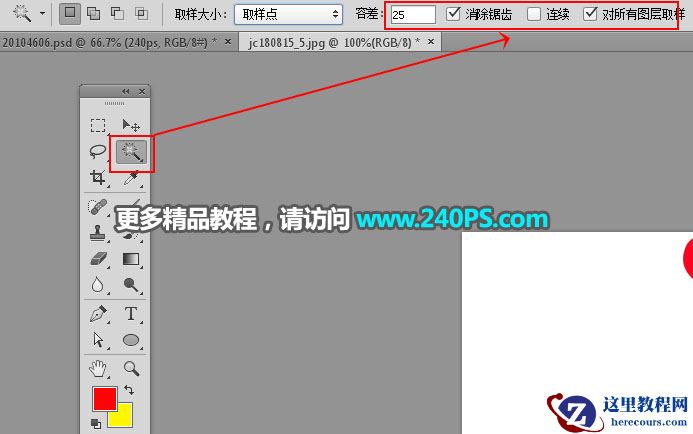Select the Gradient tool

pos(131,259)
